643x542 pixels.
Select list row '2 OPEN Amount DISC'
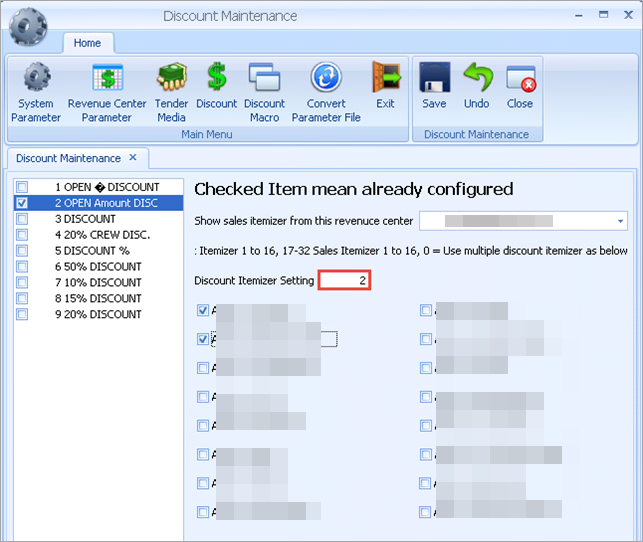pyautogui.click(x=98, y=203)
